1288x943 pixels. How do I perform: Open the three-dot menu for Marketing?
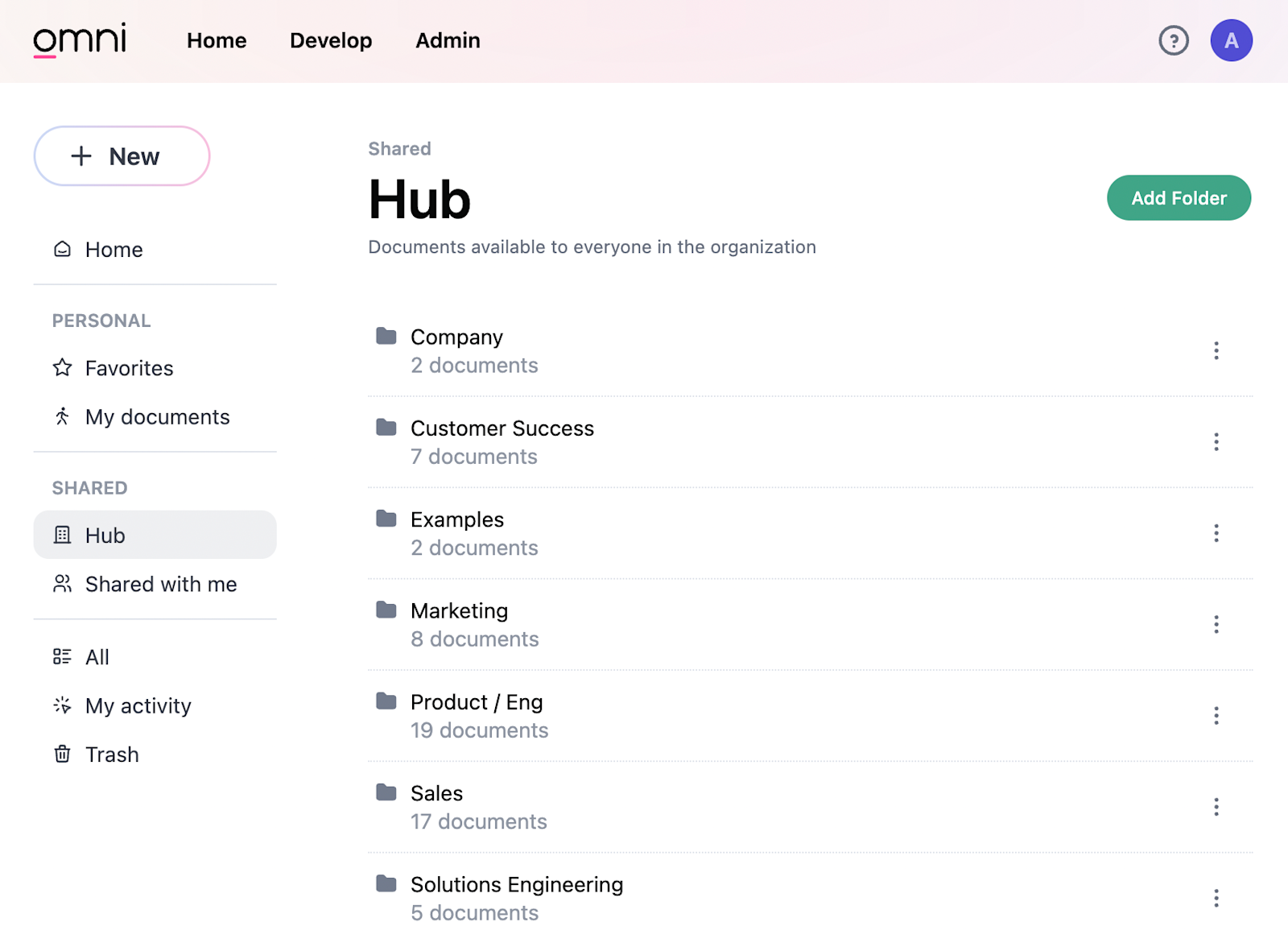[1216, 624]
